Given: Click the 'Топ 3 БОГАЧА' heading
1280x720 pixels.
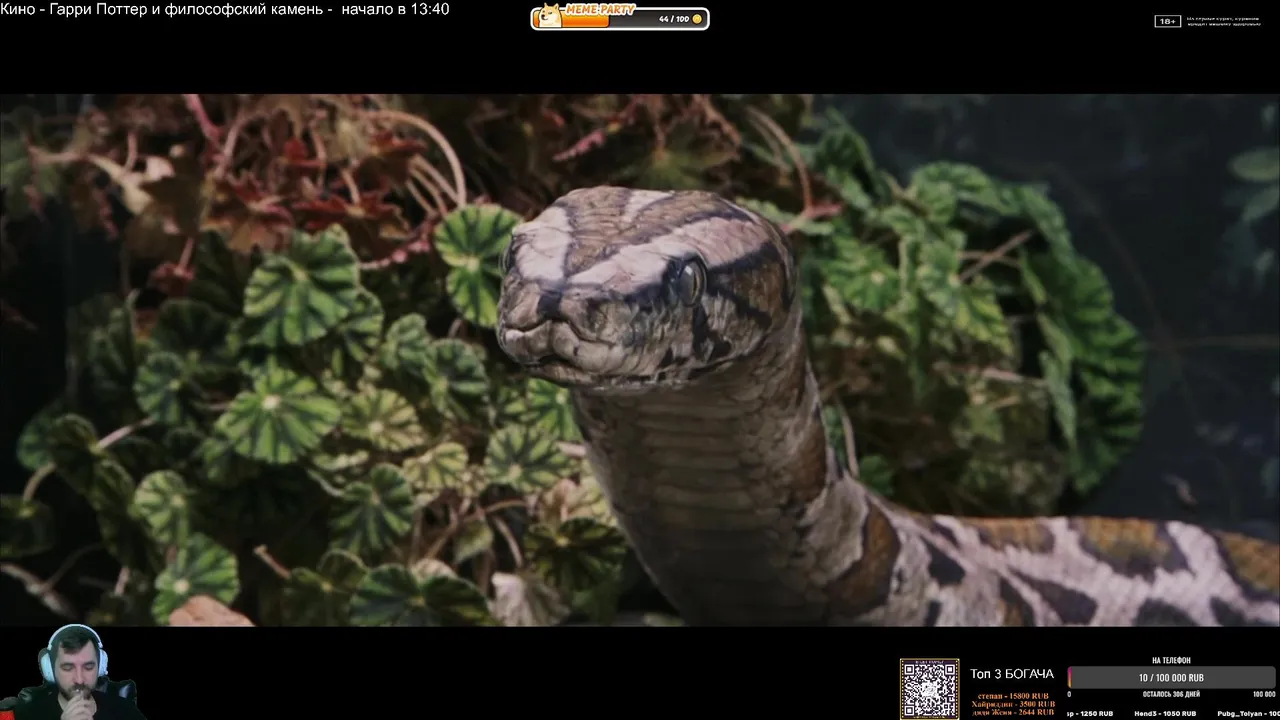Looking at the screenshot, I should 1011,674.
